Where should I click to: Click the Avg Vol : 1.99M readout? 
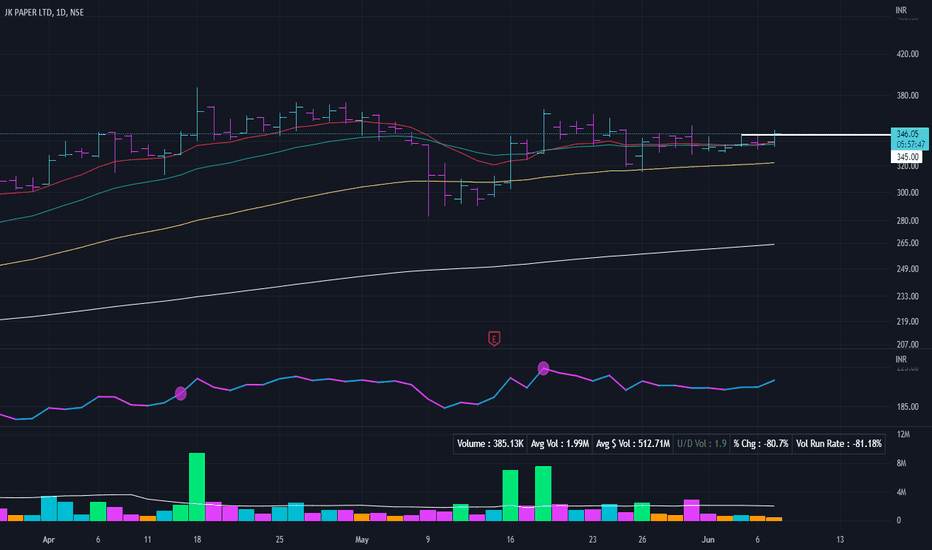click(x=559, y=444)
